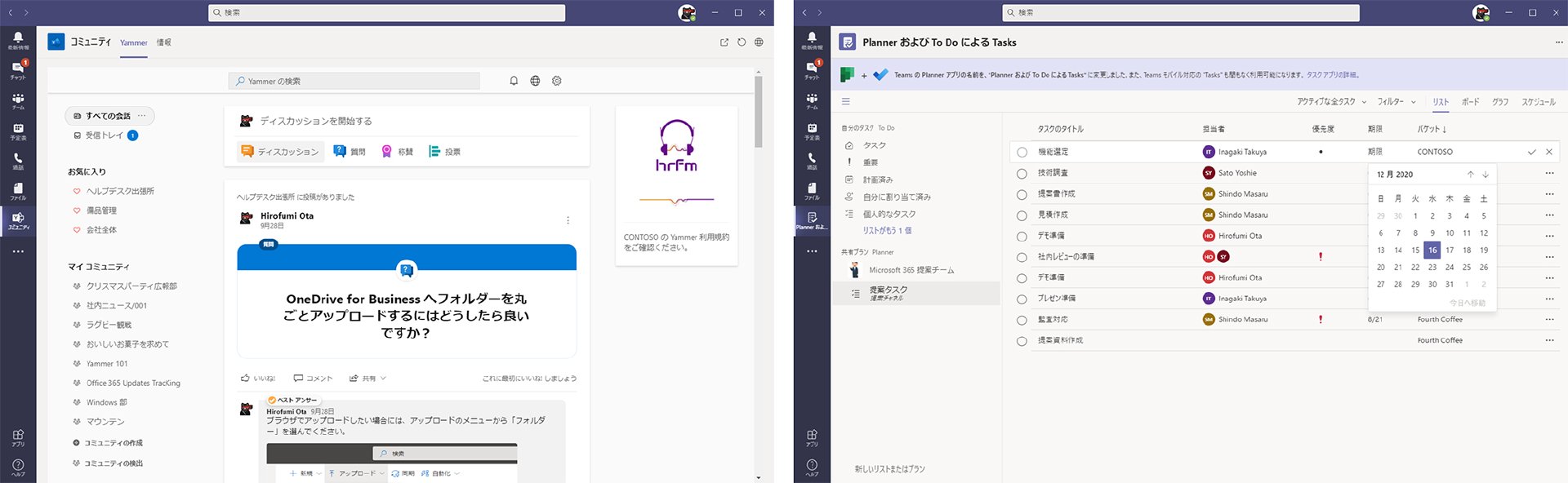This screenshot has width=1568, height=483.
Task: Open Help icon in left window rail
Action: click(18, 467)
